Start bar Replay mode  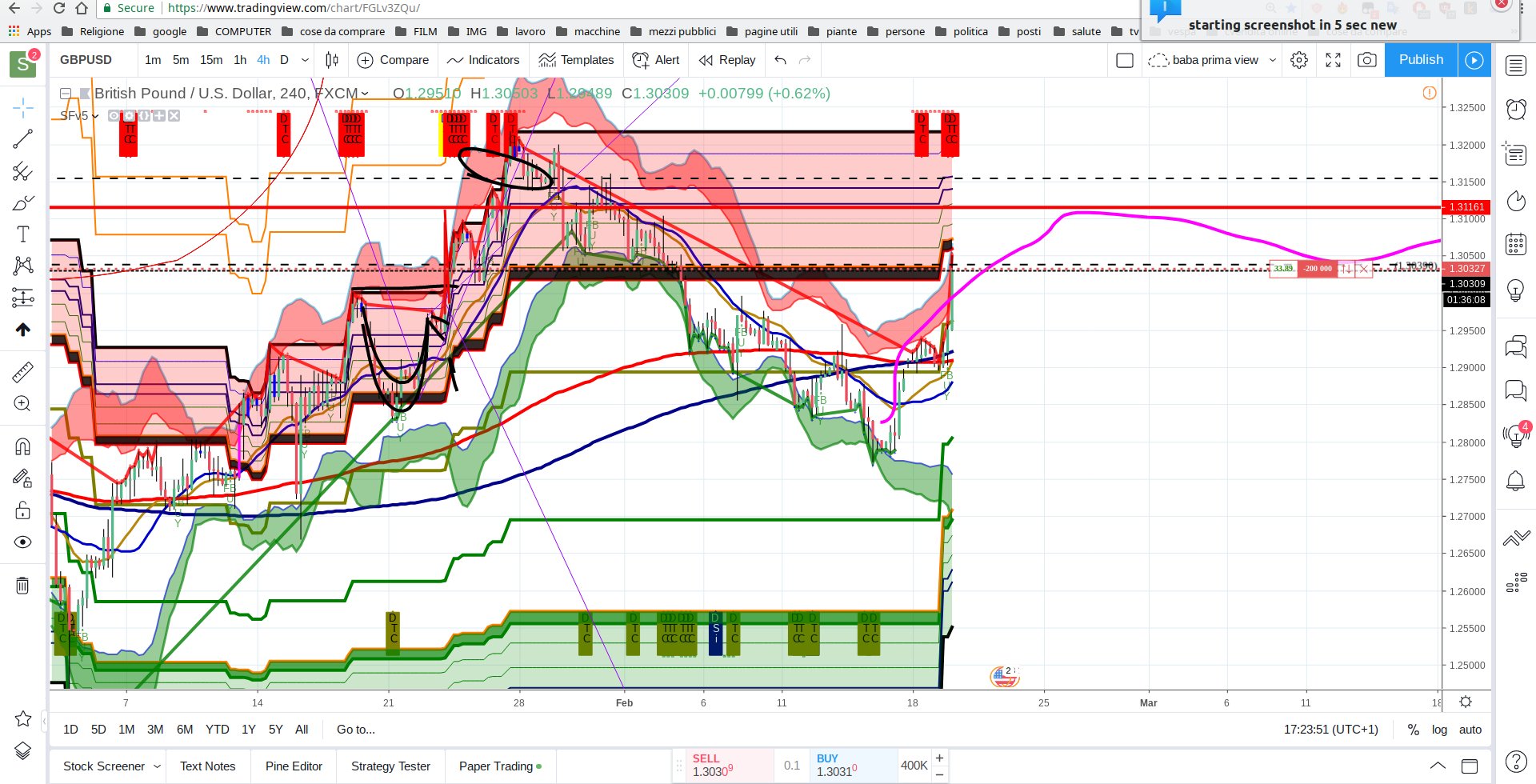point(726,60)
